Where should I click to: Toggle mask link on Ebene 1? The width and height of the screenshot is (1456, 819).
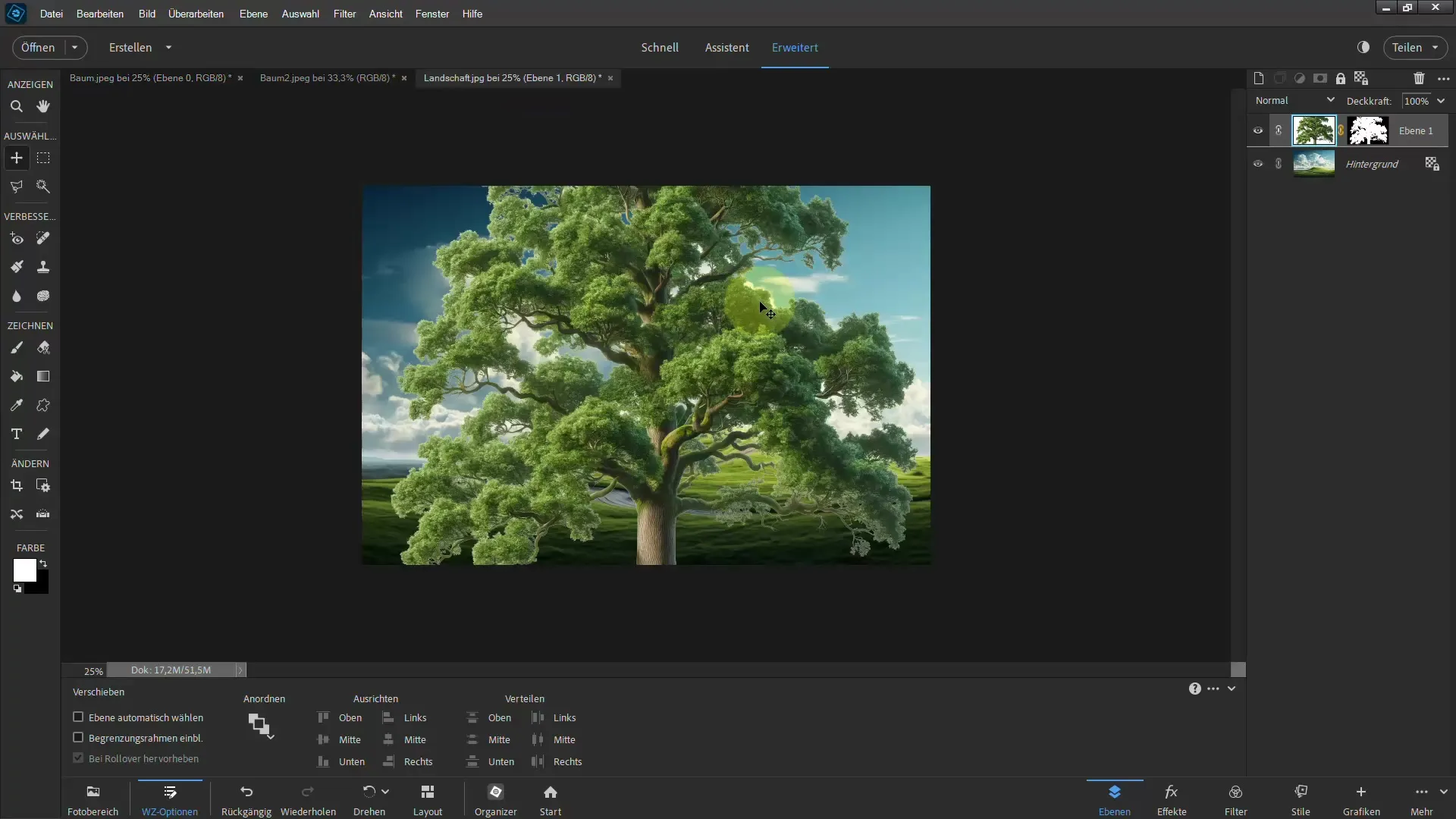[1341, 130]
